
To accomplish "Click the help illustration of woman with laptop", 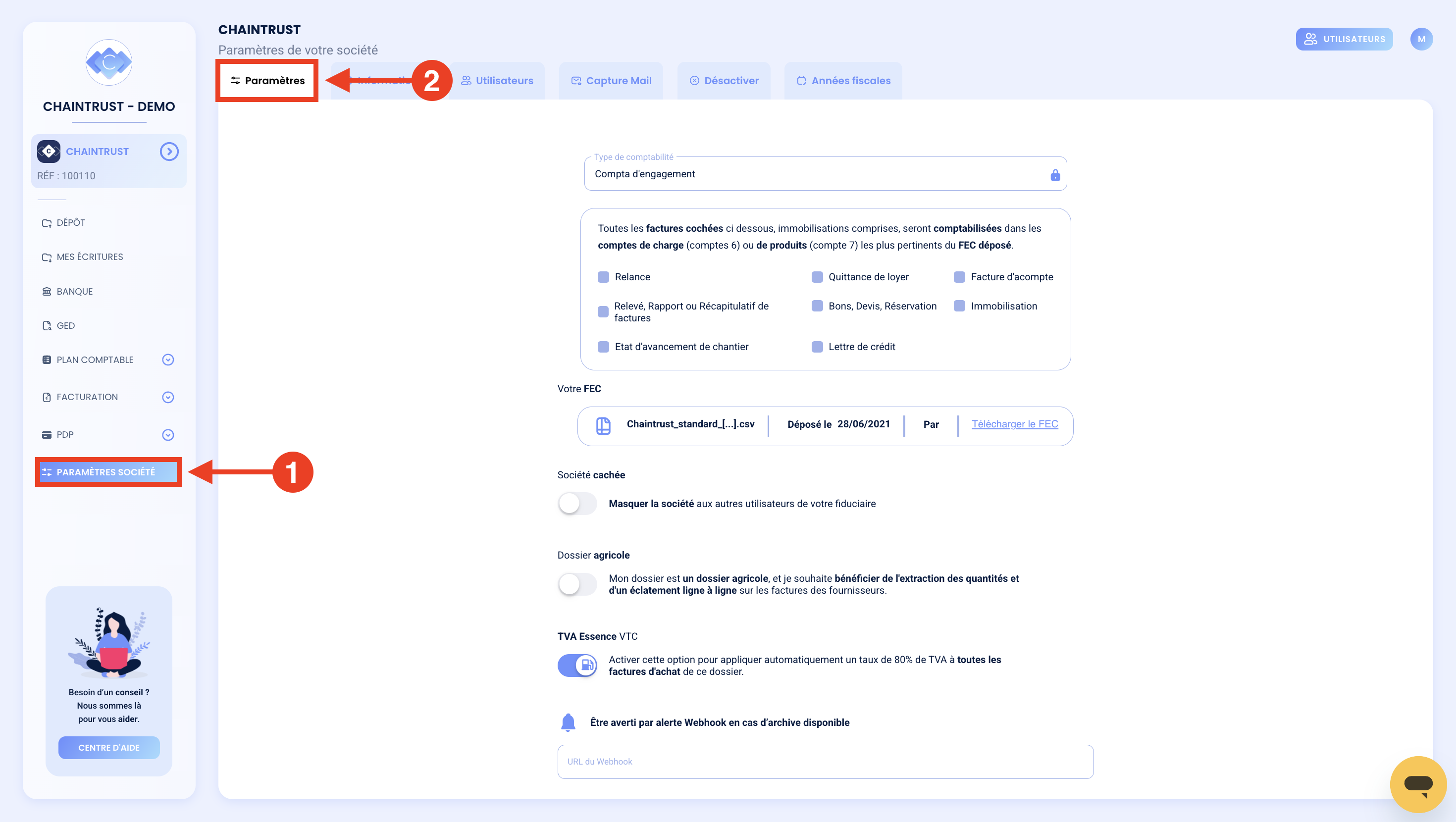I will (108, 643).
